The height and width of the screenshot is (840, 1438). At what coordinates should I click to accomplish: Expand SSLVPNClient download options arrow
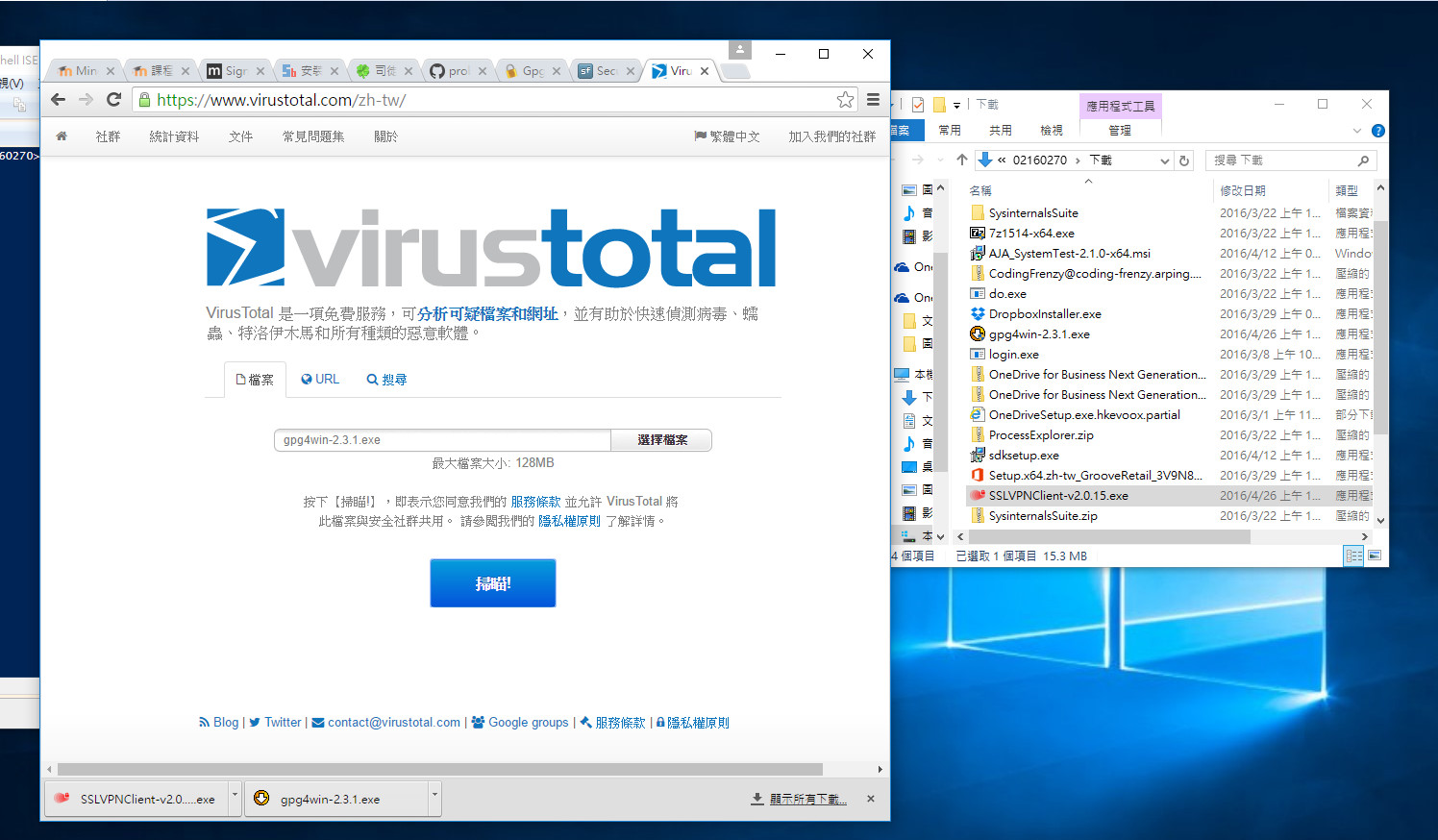235,797
